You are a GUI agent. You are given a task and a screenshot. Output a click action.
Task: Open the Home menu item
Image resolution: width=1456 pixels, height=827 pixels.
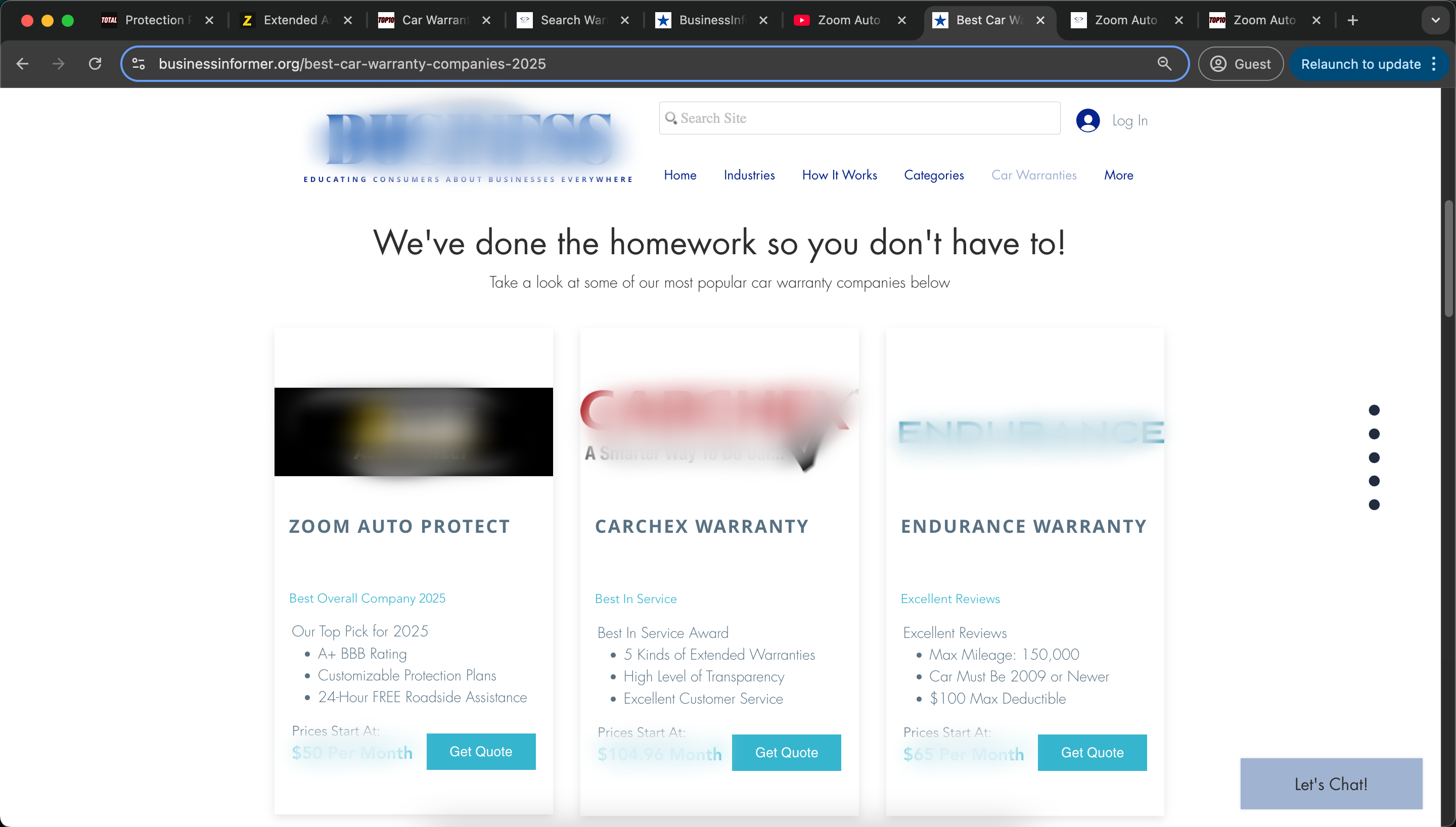tap(680, 175)
